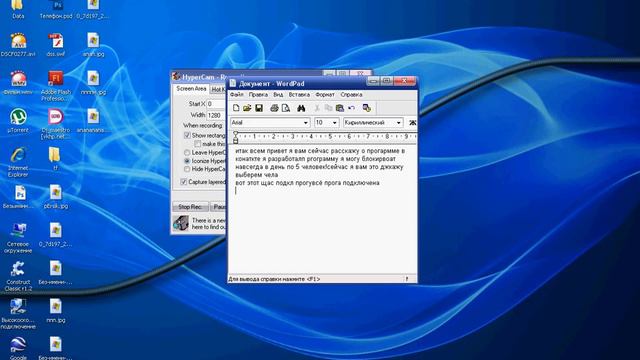The height and width of the screenshot is (360, 640).
Task: Switch to the Screen Area tab in HyperCam
Action: (191, 89)
